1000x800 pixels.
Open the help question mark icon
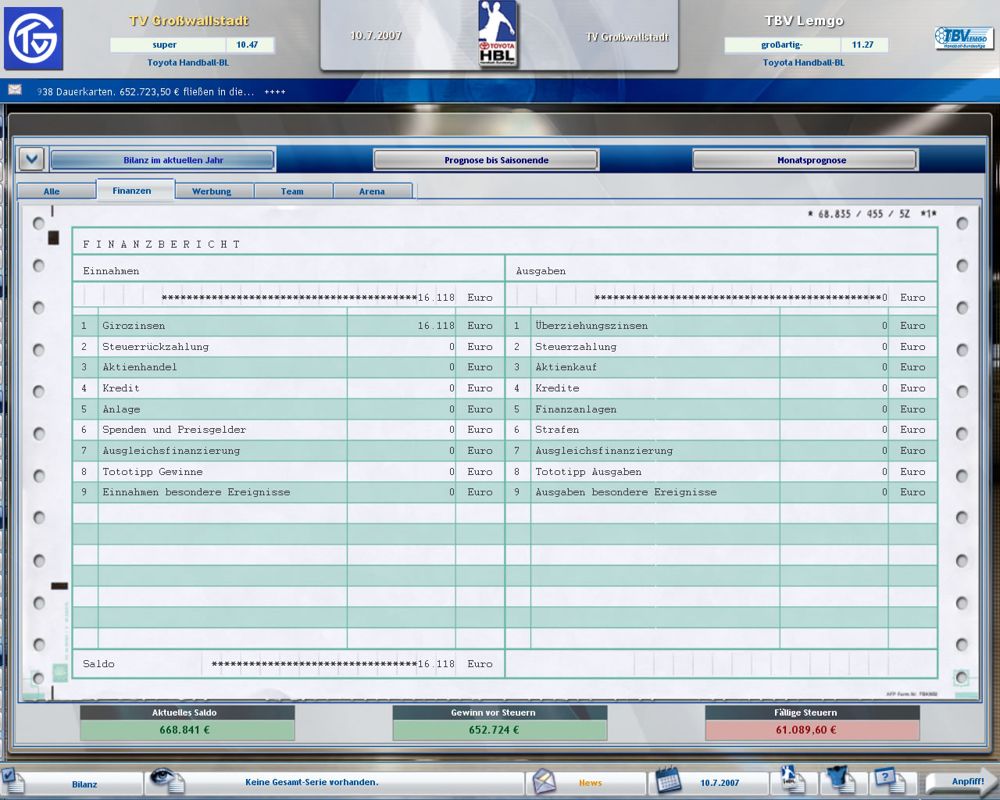(x=886, y=780)
